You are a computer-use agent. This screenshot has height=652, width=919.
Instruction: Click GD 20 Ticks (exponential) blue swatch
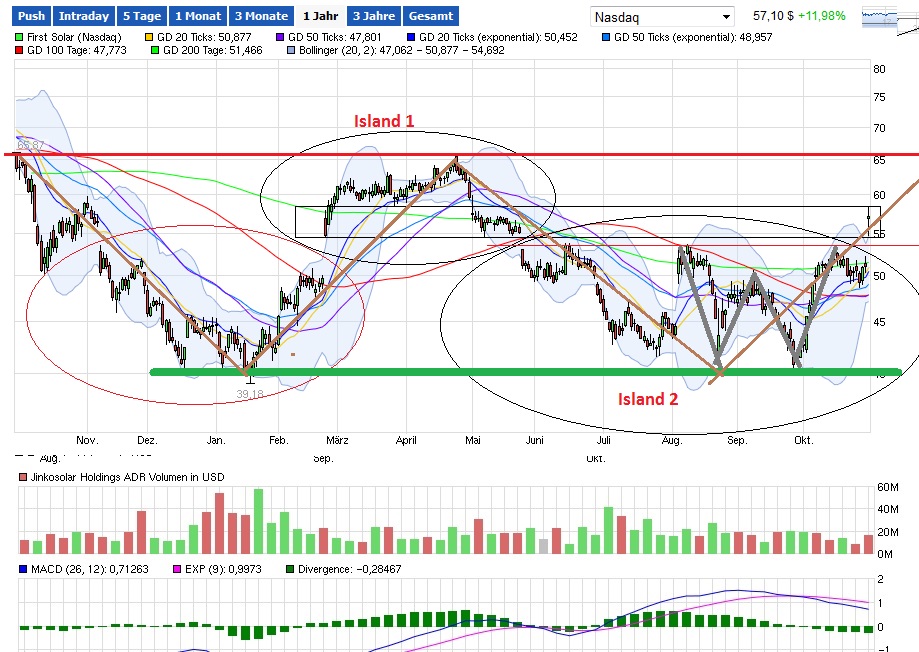[x=411, y=38]
